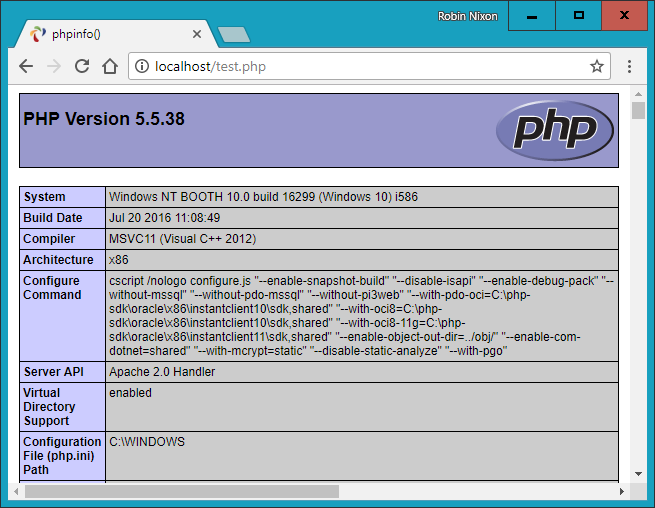The image size is (655, 508).
Task: Click the vertical scrollbar thumb
Action: [638, 111]
